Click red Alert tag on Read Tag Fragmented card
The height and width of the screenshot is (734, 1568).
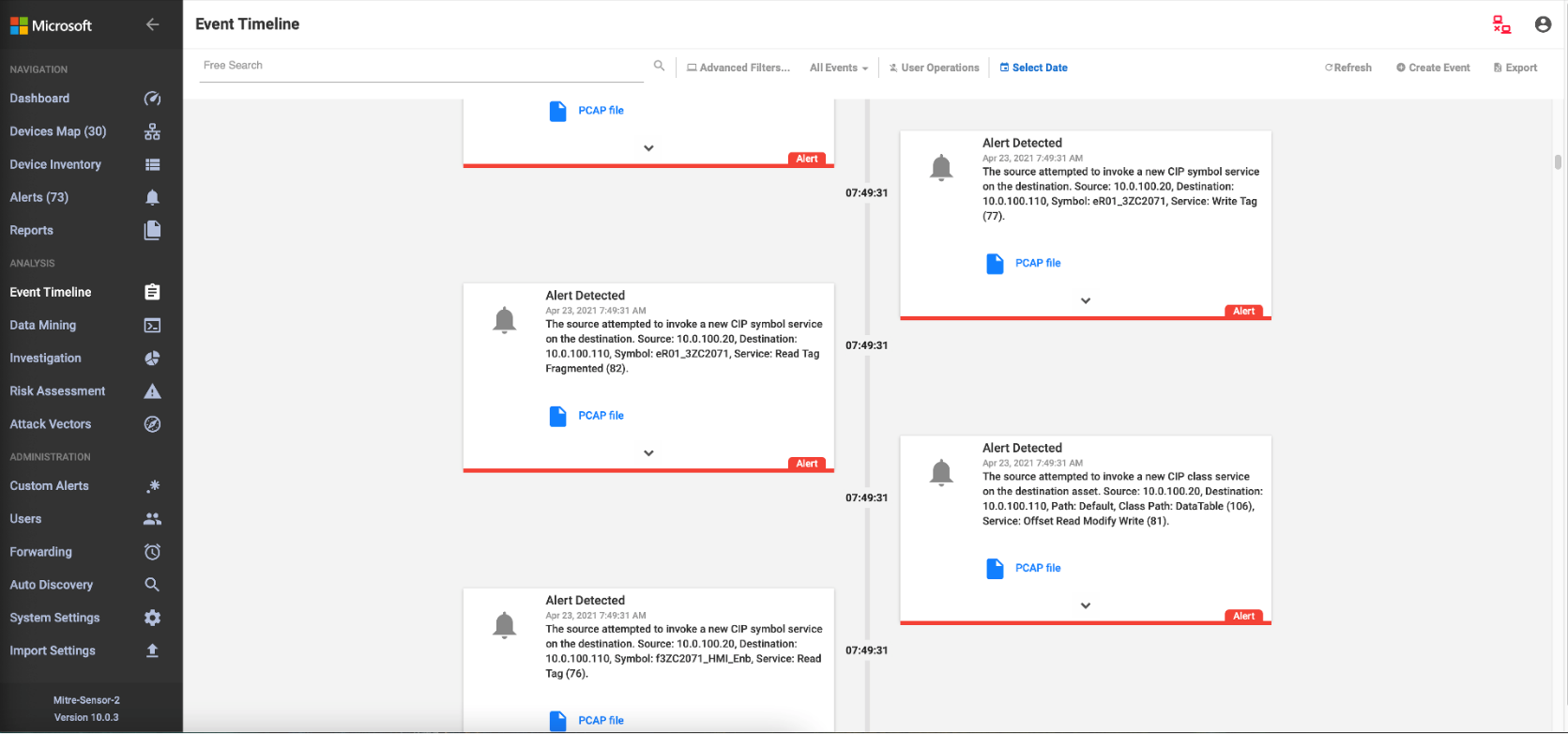pos(807,464)
